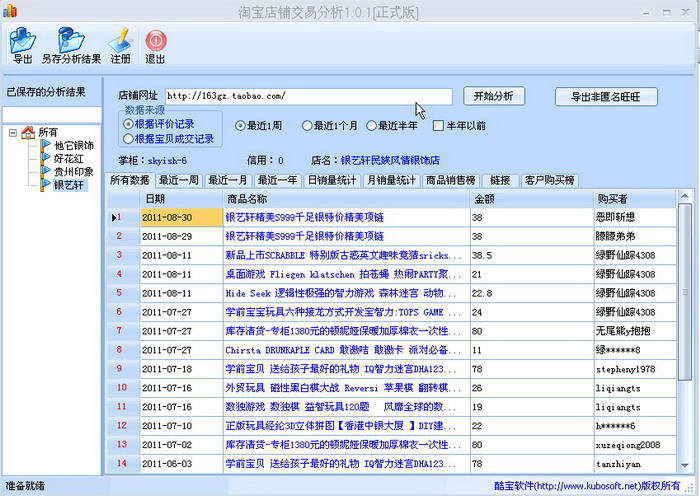
Task: Click the buyer cell 无尾熊y抱抱
Action: click(636, 331)
